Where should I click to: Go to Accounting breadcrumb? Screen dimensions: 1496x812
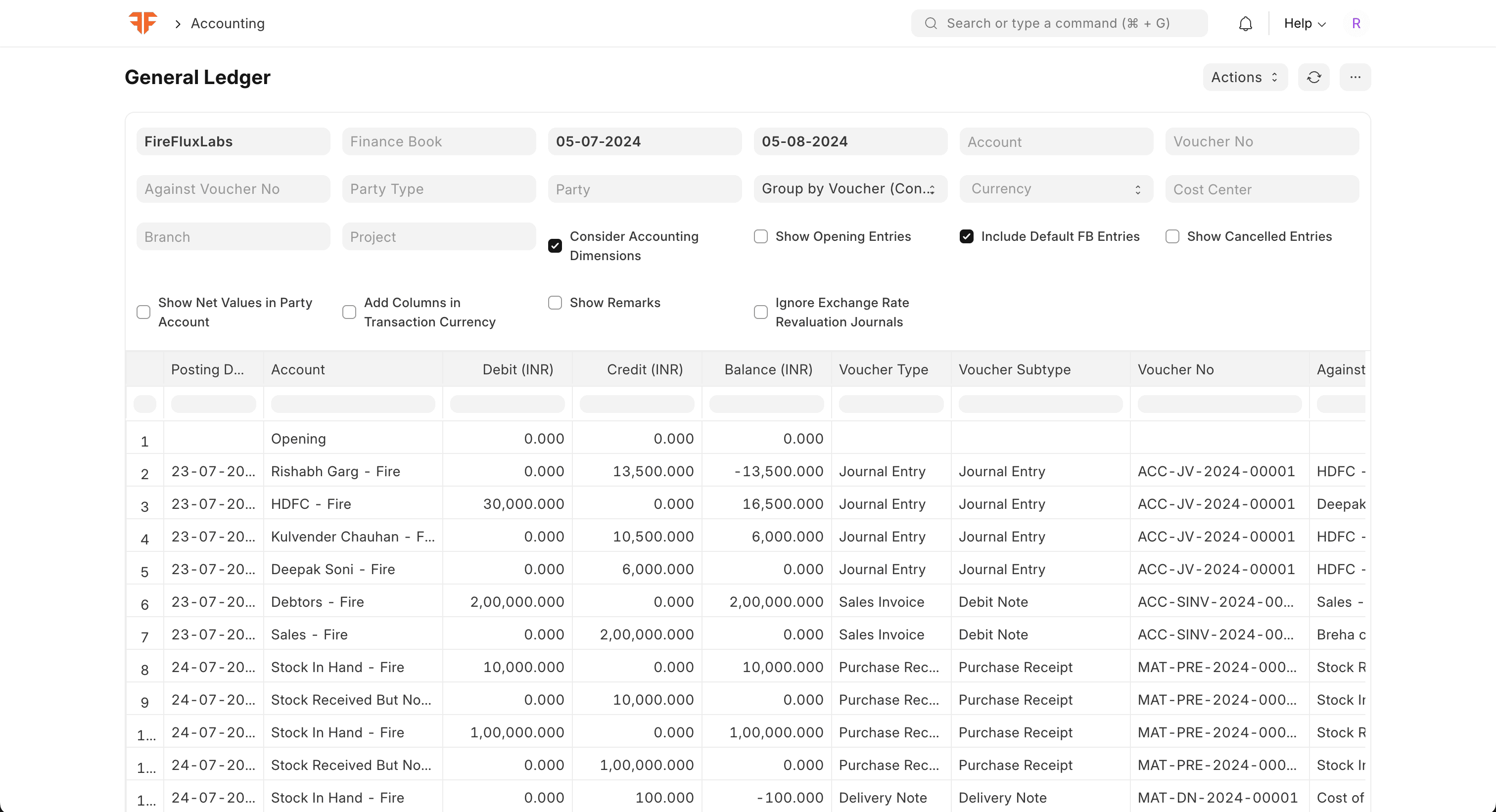pyautogui.click(x=228, y=23)
